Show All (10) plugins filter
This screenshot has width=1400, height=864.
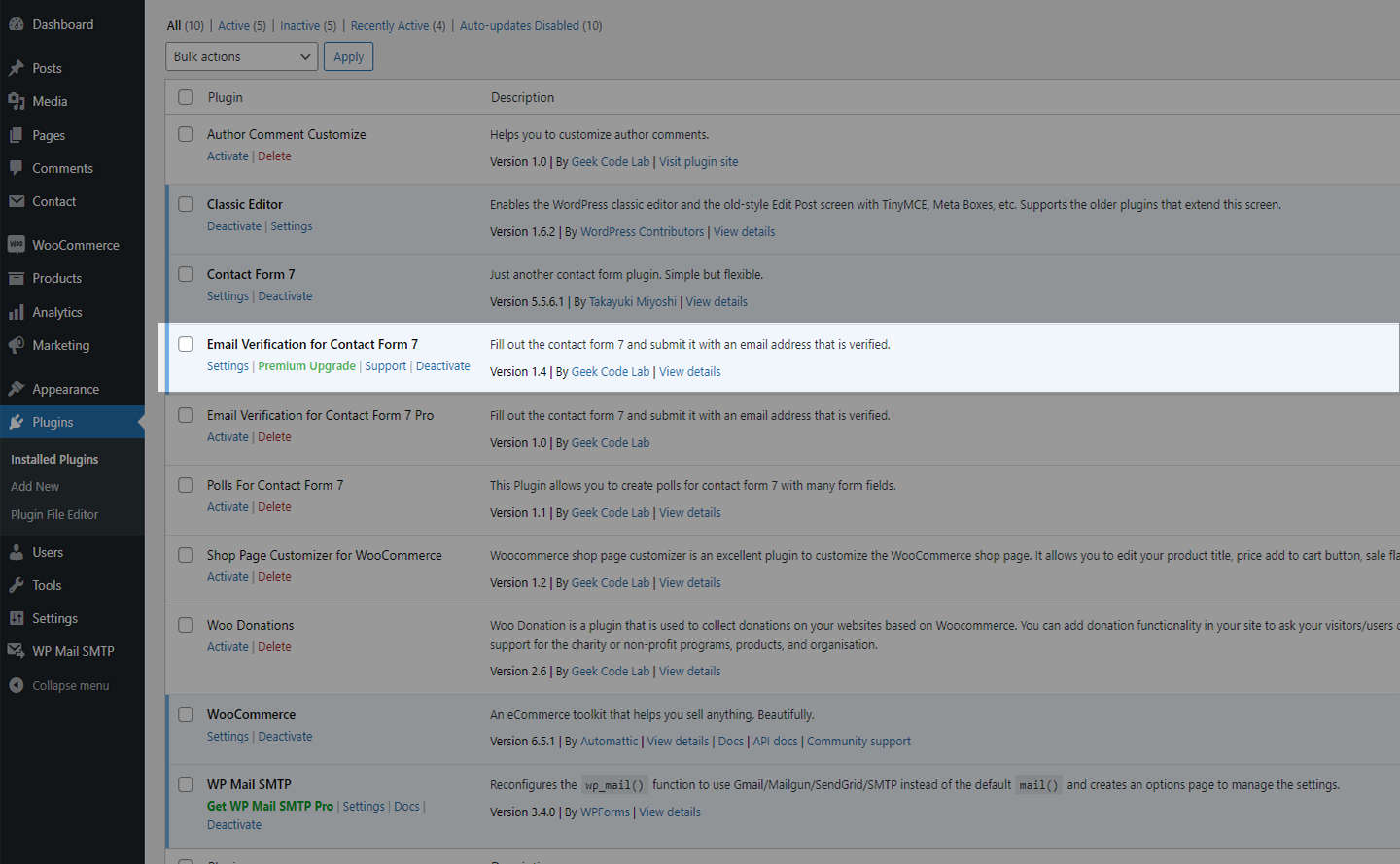point(186,25)
